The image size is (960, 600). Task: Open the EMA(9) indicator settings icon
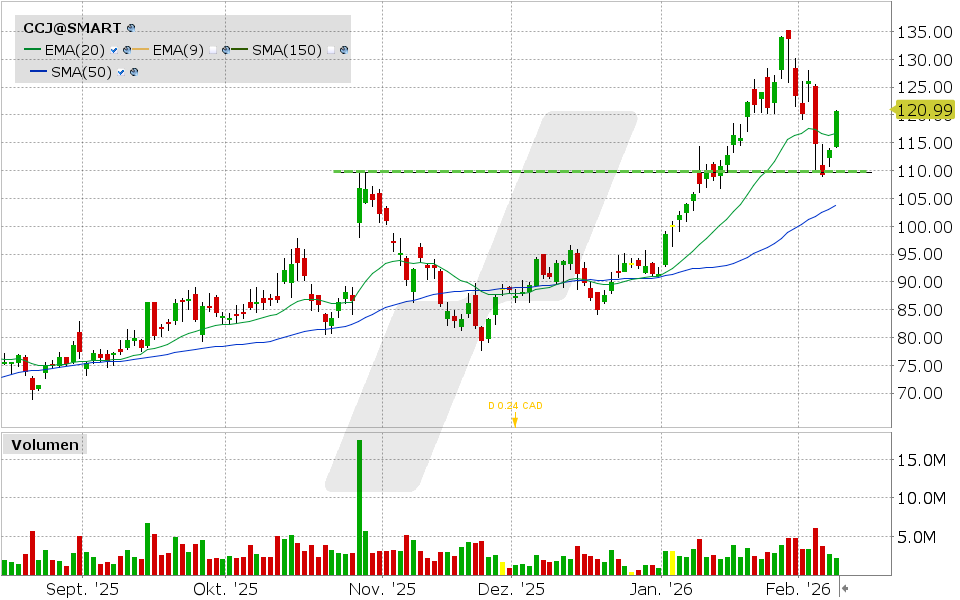(226, 50)
